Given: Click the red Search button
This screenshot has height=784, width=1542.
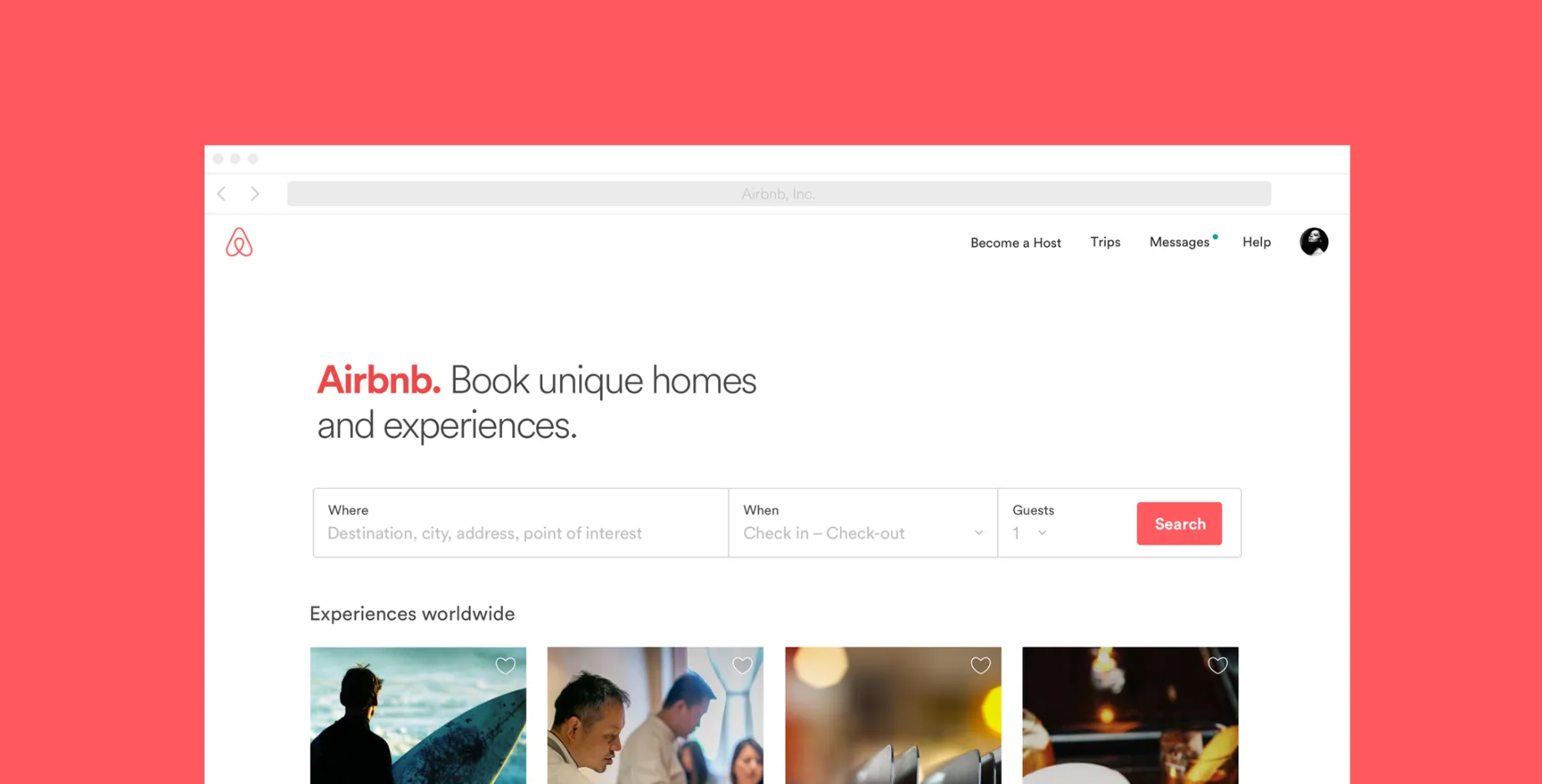Looking at the screenshot, I should coord(1179,524).
